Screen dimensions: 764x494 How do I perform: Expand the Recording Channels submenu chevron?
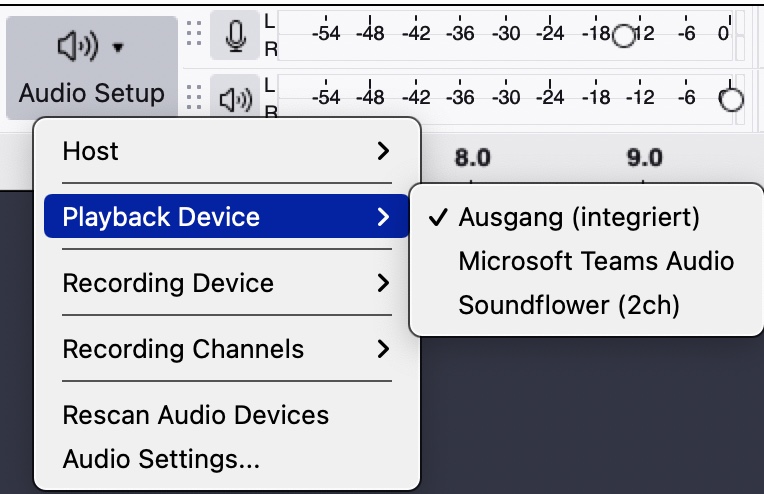pyautogui.click(x=383, y=349)
